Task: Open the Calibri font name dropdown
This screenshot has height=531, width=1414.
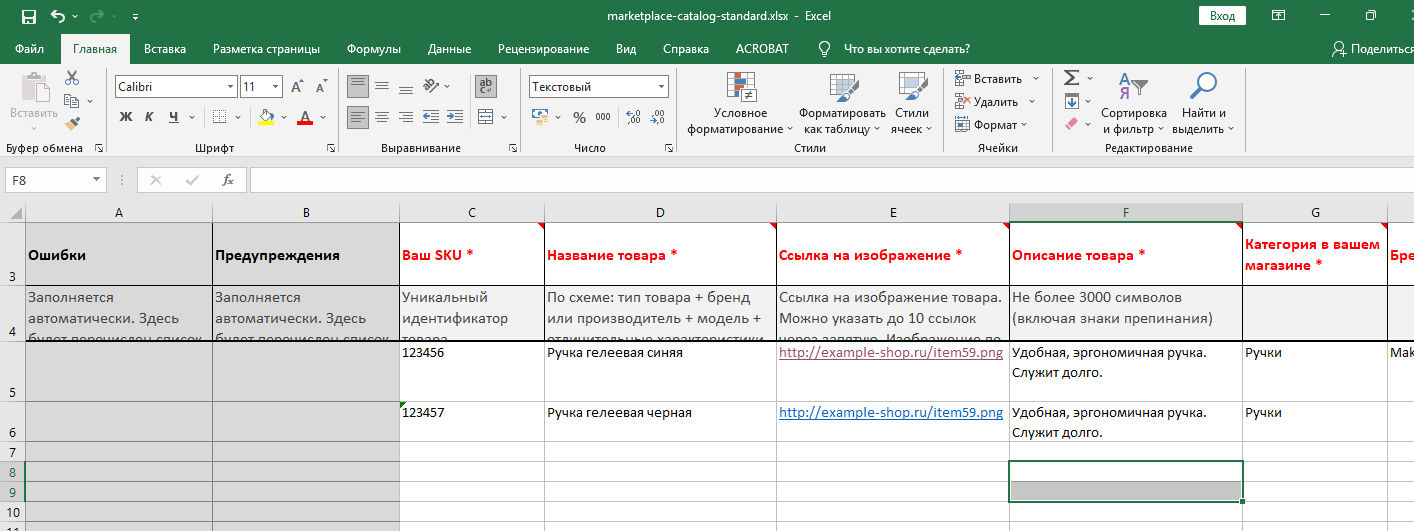Action: (231, 87)
